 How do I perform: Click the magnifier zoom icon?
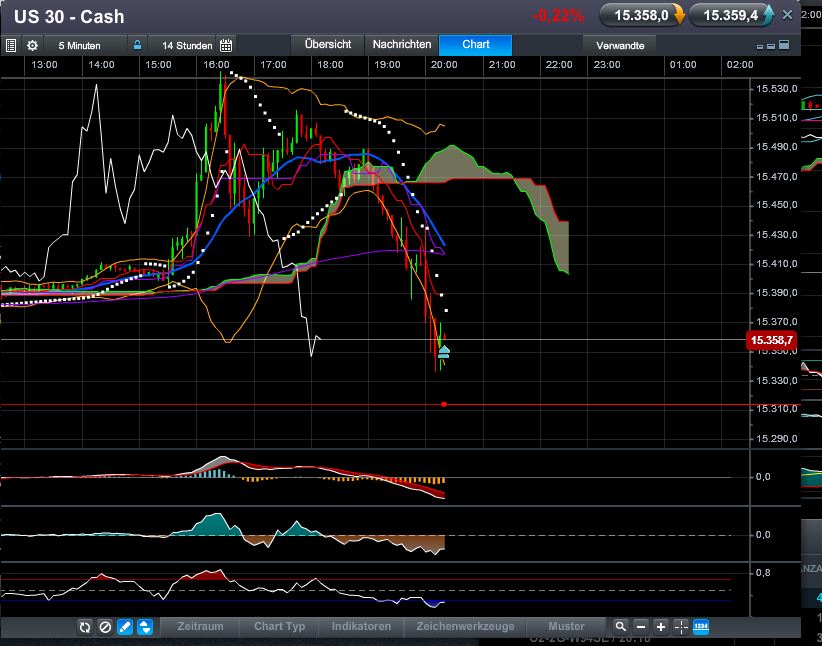coord(621,627)
